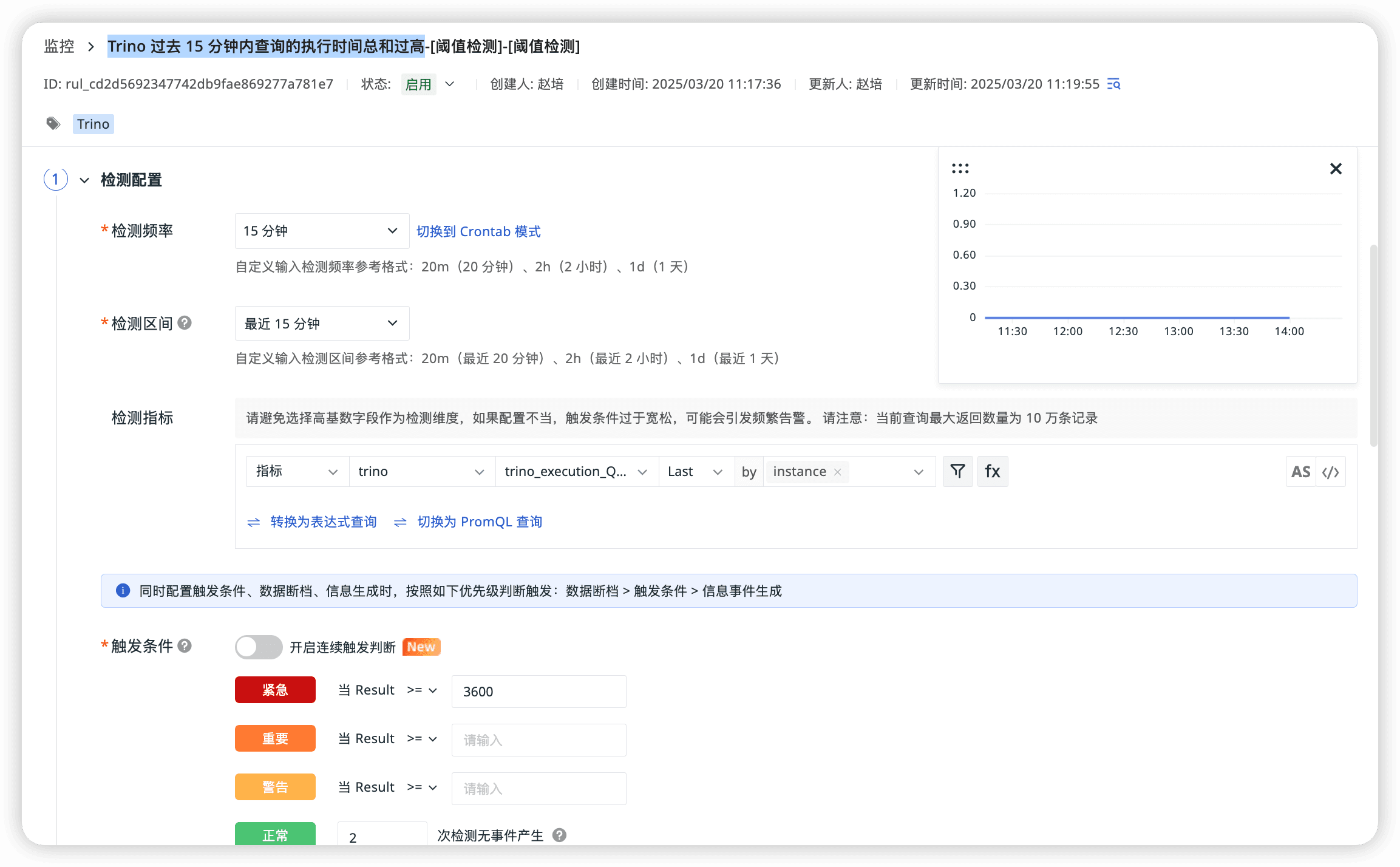Click help icon next to 触发条件
Viewport: 1400px width, 867px height.
pyautogui.click(x=185, y=645)
